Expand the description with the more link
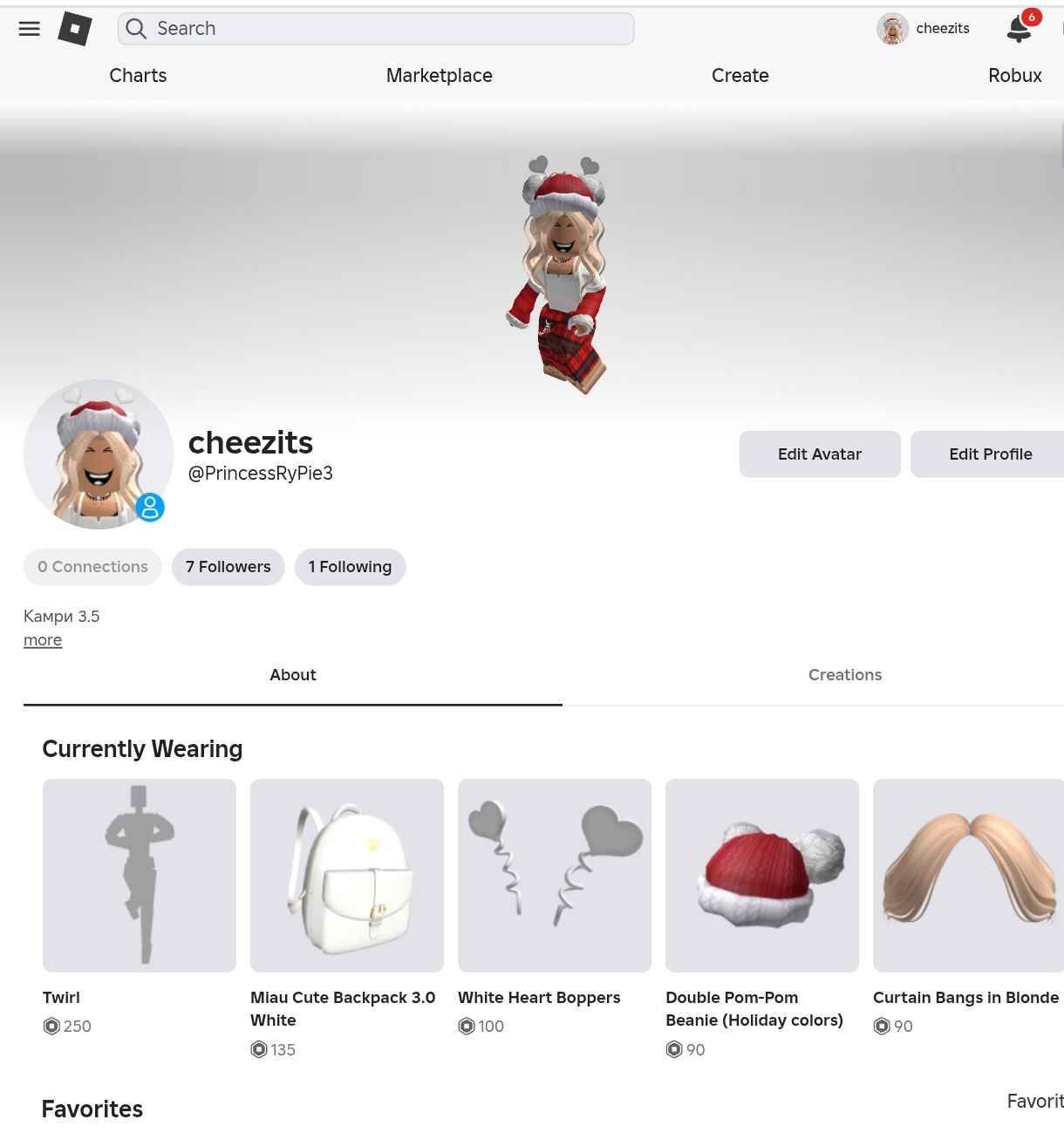This screenshot has height=1133, width=1064. tap(43, 640)
